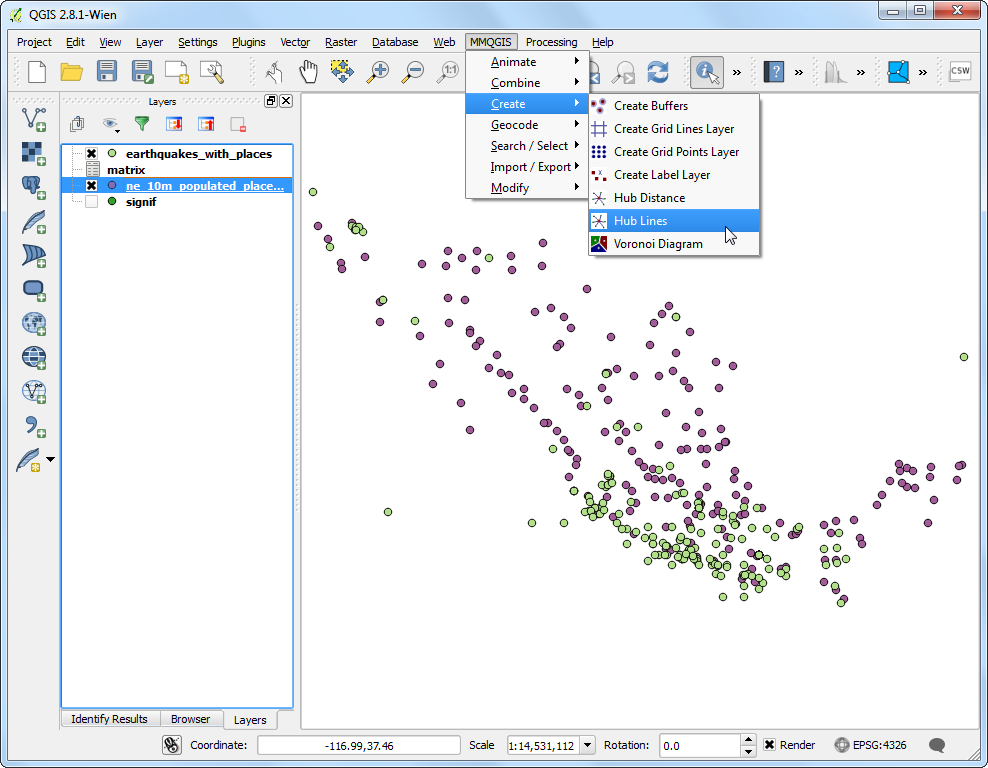988x768 pixels.
Task: Select Pan Map to Selection tool
Action: pyautogui.click(x=342, y=72)
